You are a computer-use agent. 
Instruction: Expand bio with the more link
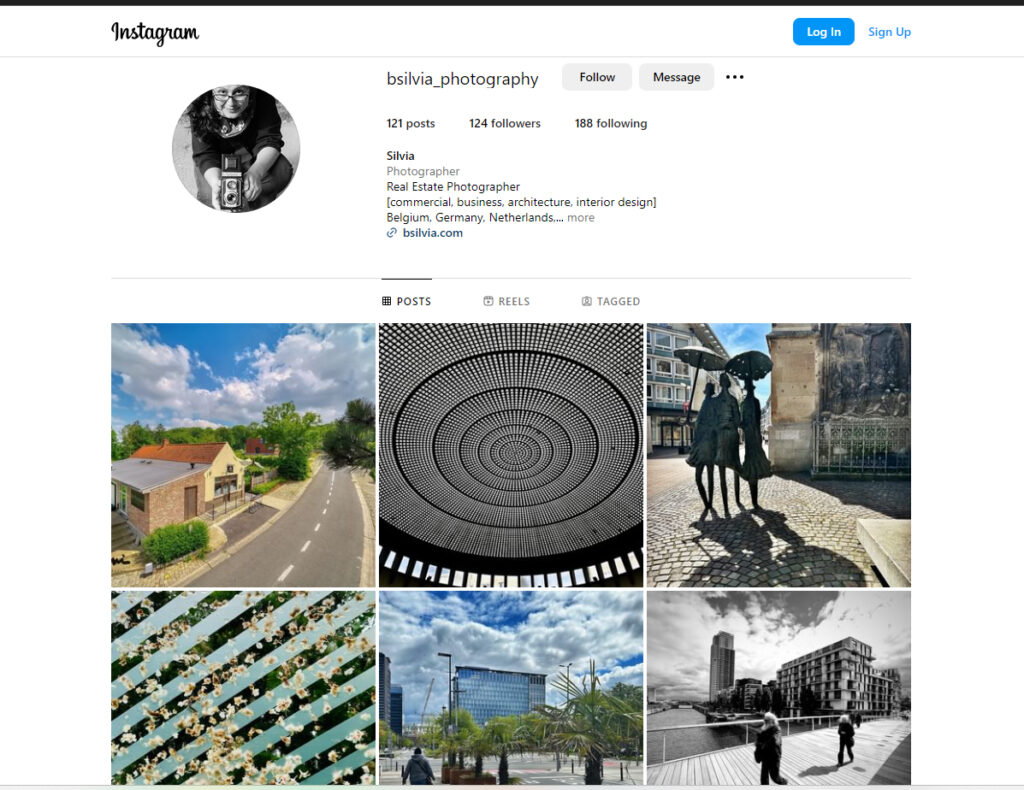pos(581,217)
